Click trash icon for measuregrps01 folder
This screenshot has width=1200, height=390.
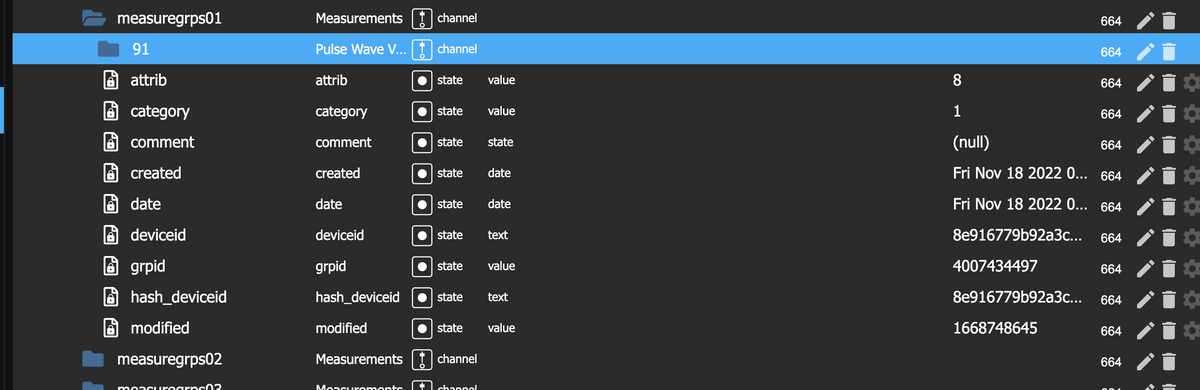pyautogui.click(x=1168, y=21)
